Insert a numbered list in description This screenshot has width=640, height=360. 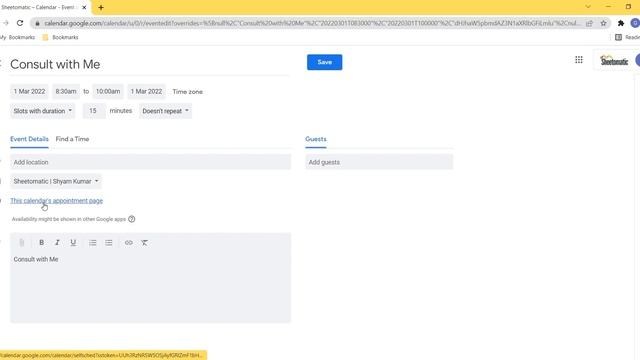[x=93, y=242]
